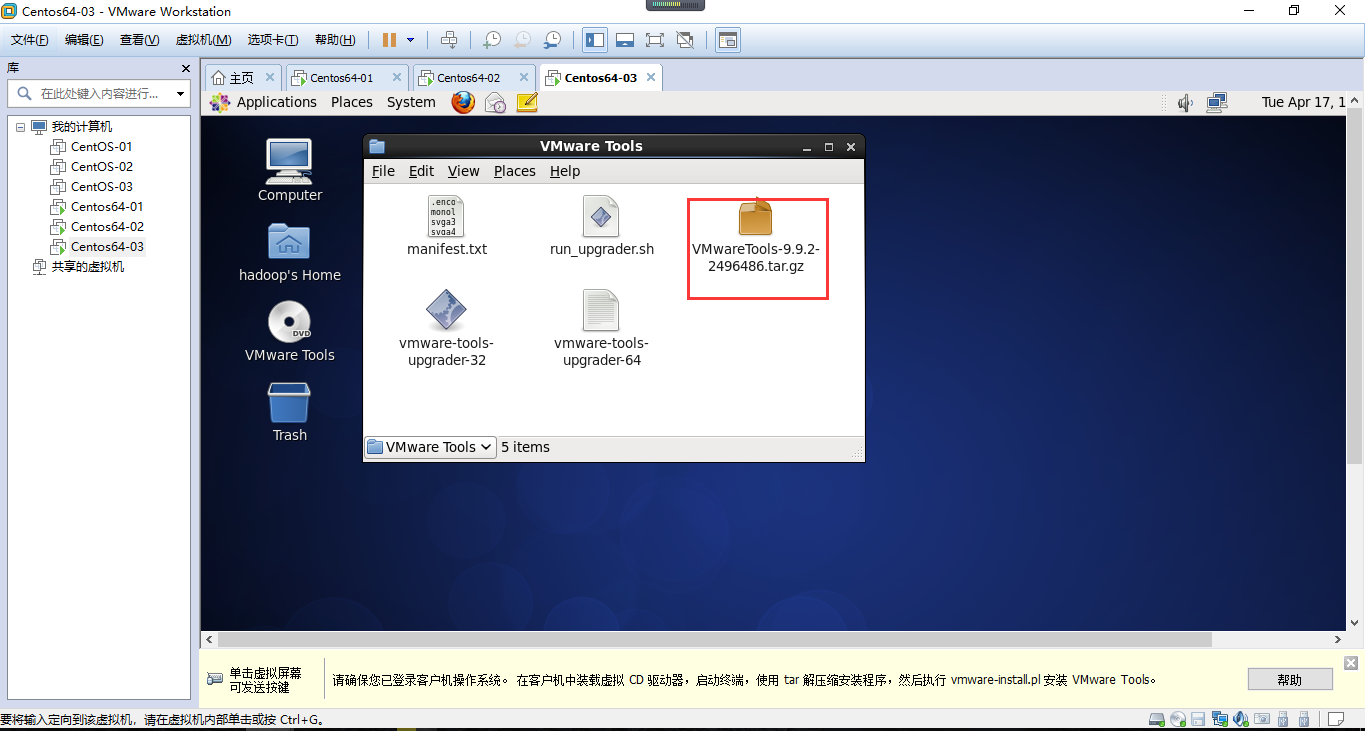Click the CD/DVD drive status bar icon

pyautogui.click(x=1177, y=719)
